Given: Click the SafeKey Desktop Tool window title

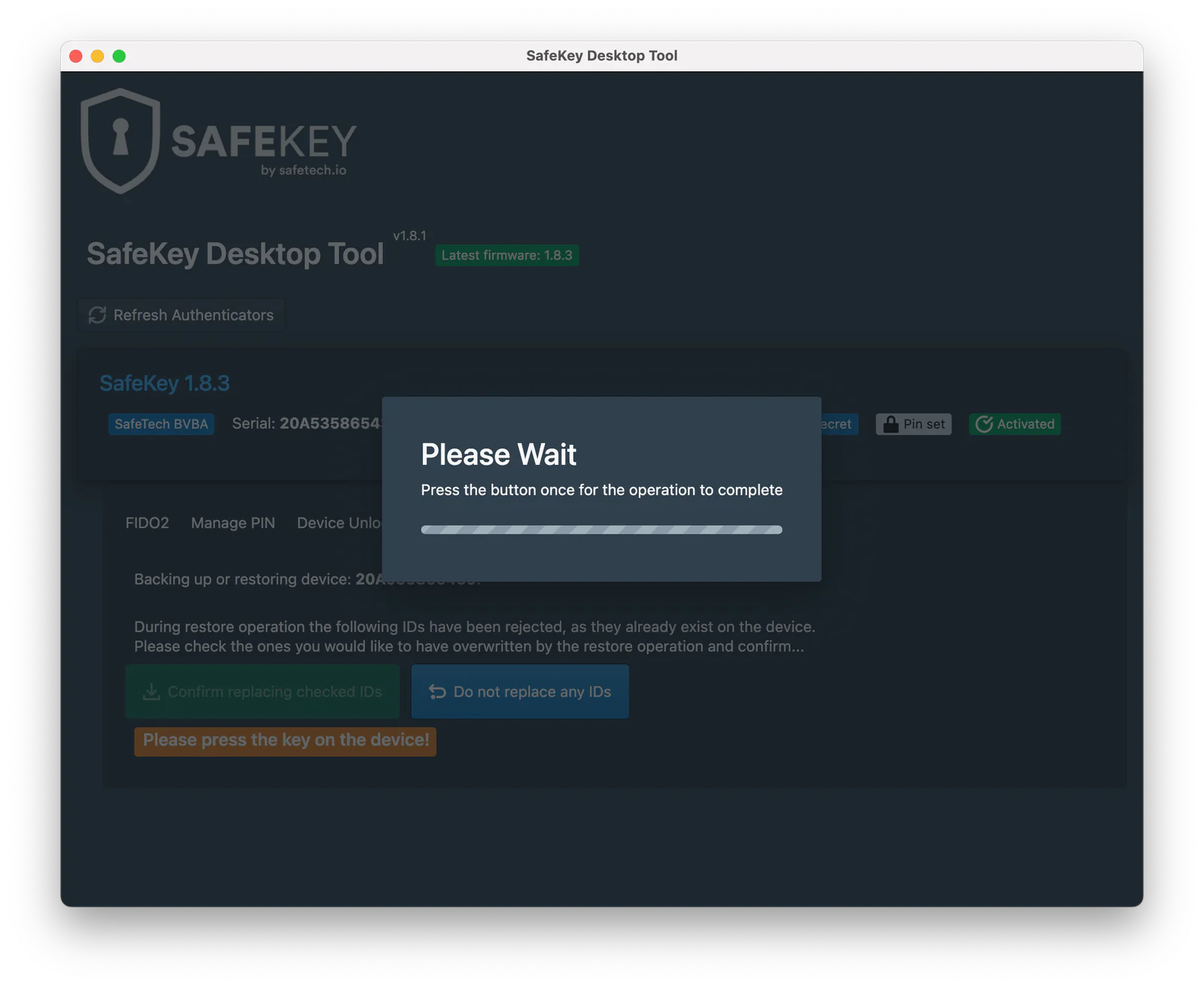Looking at the screenshot, I should click(x=602, y=56).
